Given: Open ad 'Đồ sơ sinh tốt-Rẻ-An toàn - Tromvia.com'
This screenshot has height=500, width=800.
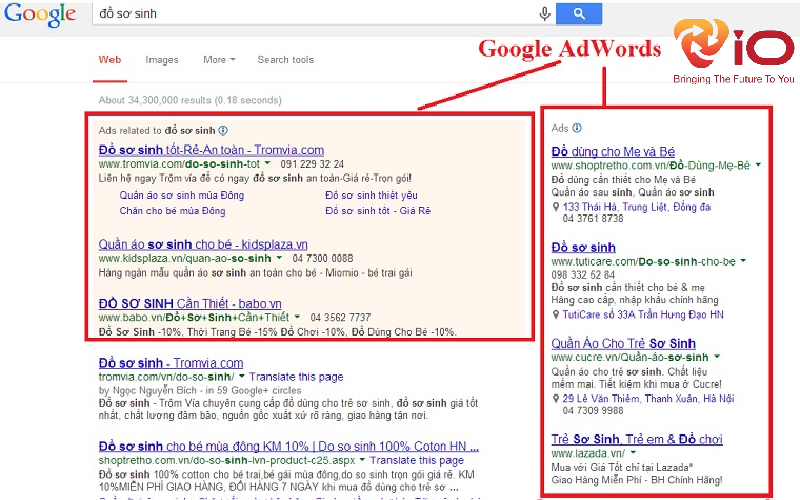Looking at the screenshot, I should (x=211, y=150).
